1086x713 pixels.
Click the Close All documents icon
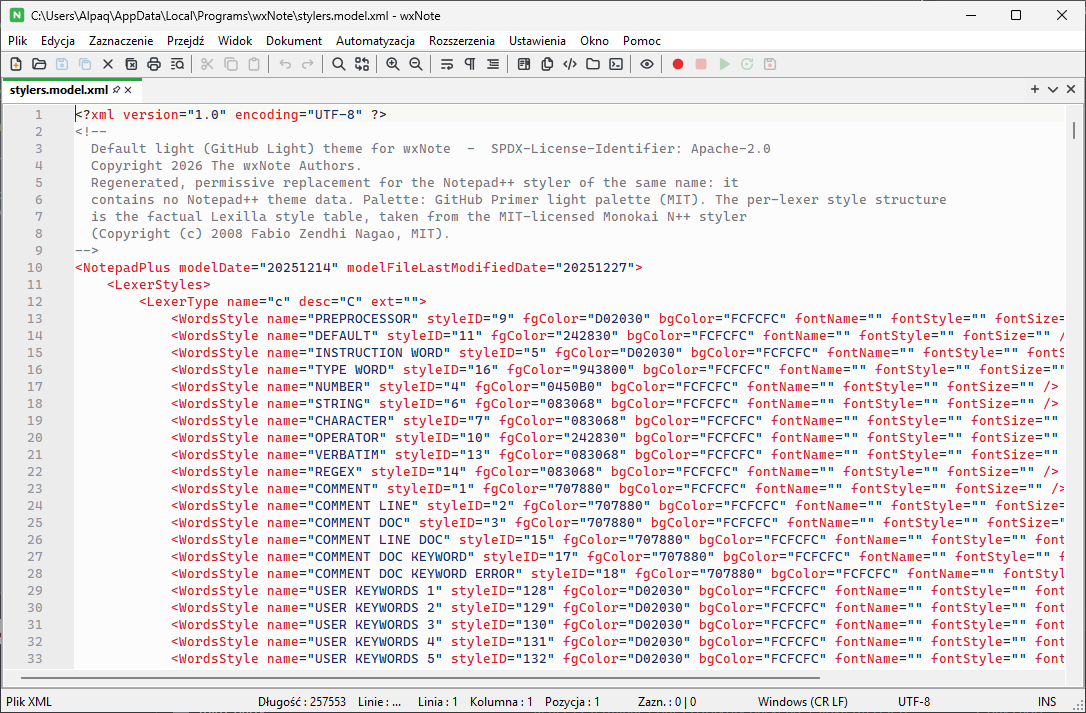pos(131,64)
